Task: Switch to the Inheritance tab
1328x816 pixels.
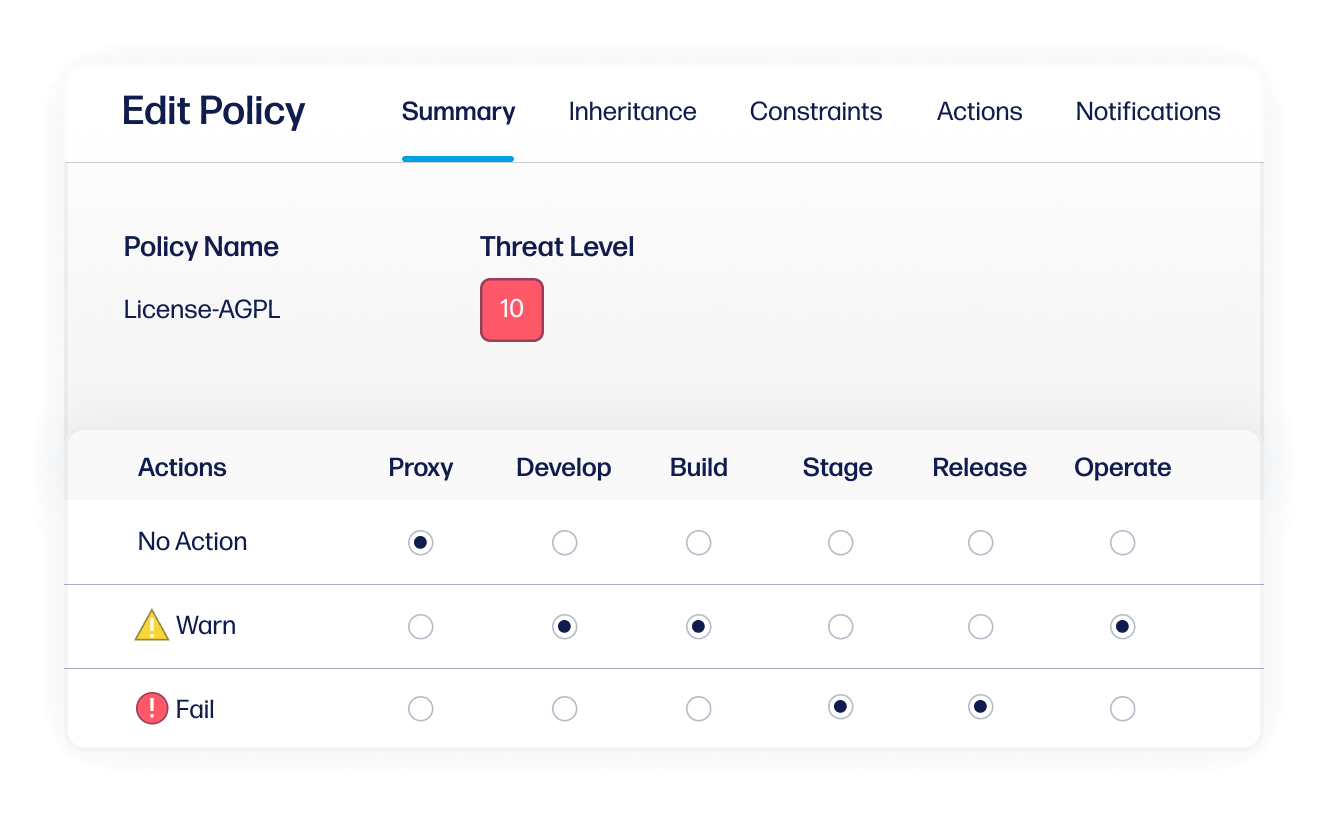Action: coord(632,112)
